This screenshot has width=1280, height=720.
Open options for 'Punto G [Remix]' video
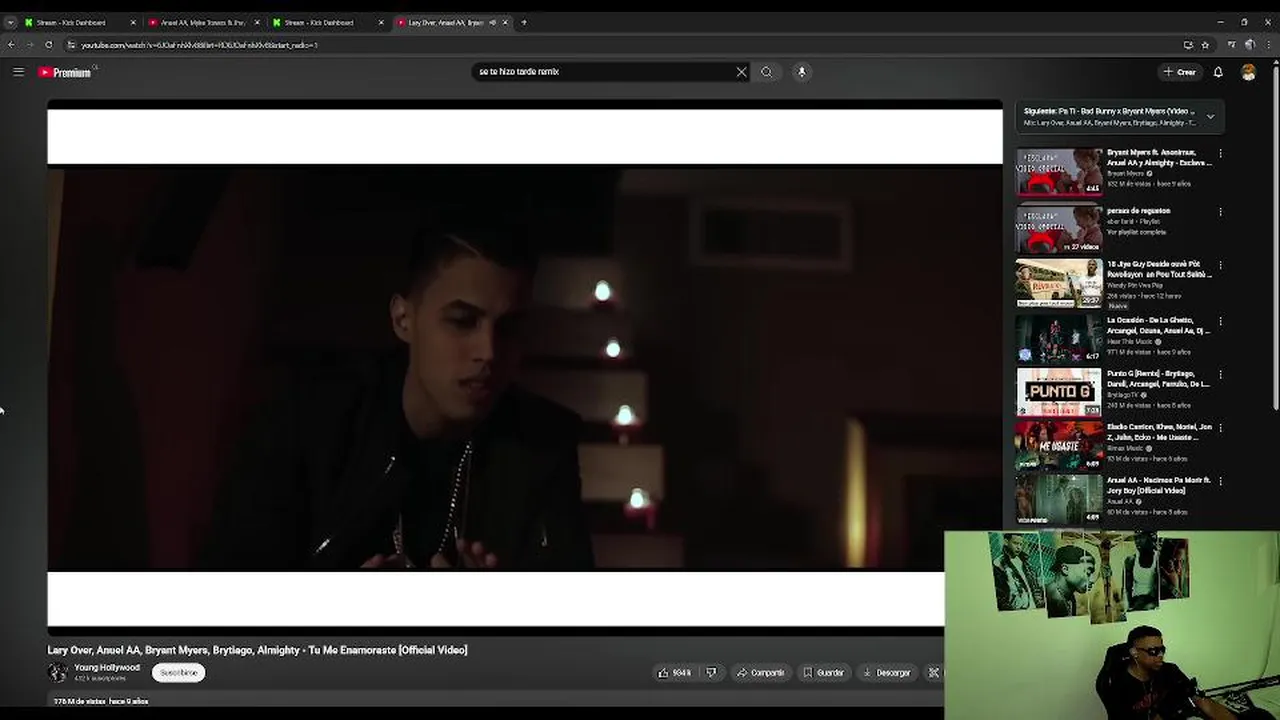coord(1220,375)
